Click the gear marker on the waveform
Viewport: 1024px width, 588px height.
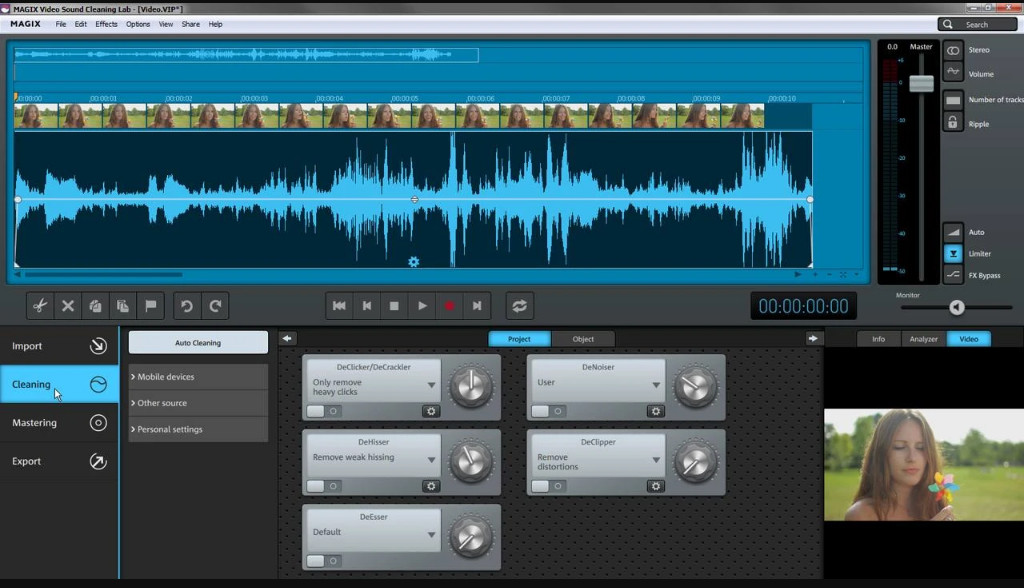coord(413,262)
